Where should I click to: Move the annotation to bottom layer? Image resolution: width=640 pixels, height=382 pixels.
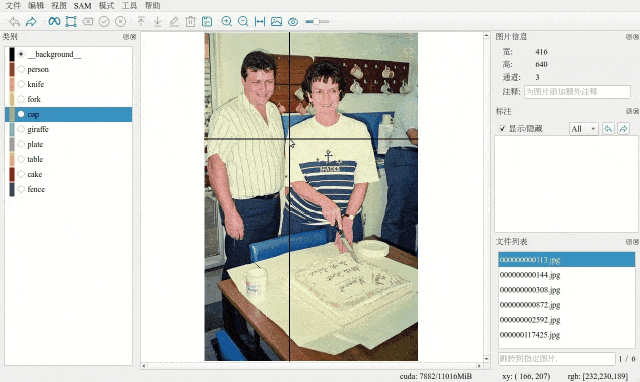pos(157,22)
